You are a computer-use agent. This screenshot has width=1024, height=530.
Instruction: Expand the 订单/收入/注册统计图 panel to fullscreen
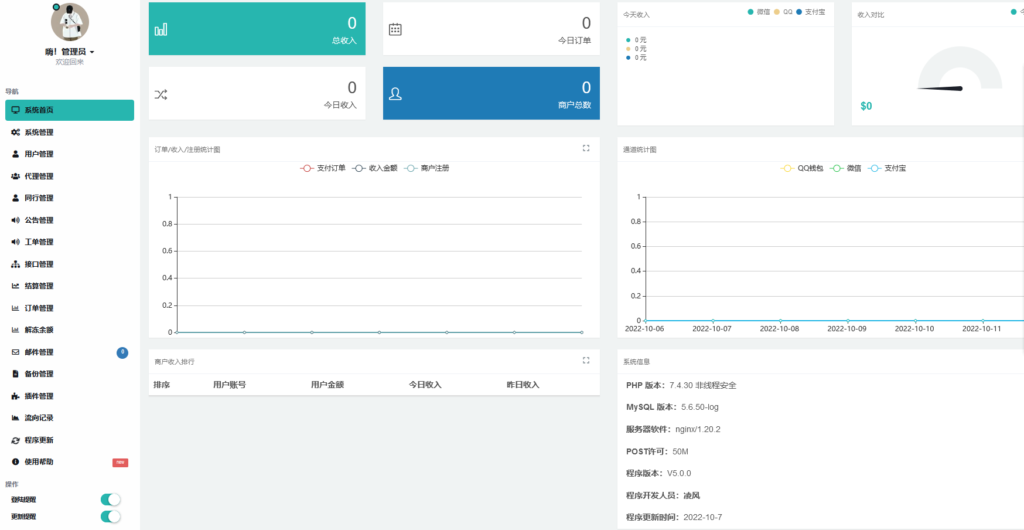point(586,149)
